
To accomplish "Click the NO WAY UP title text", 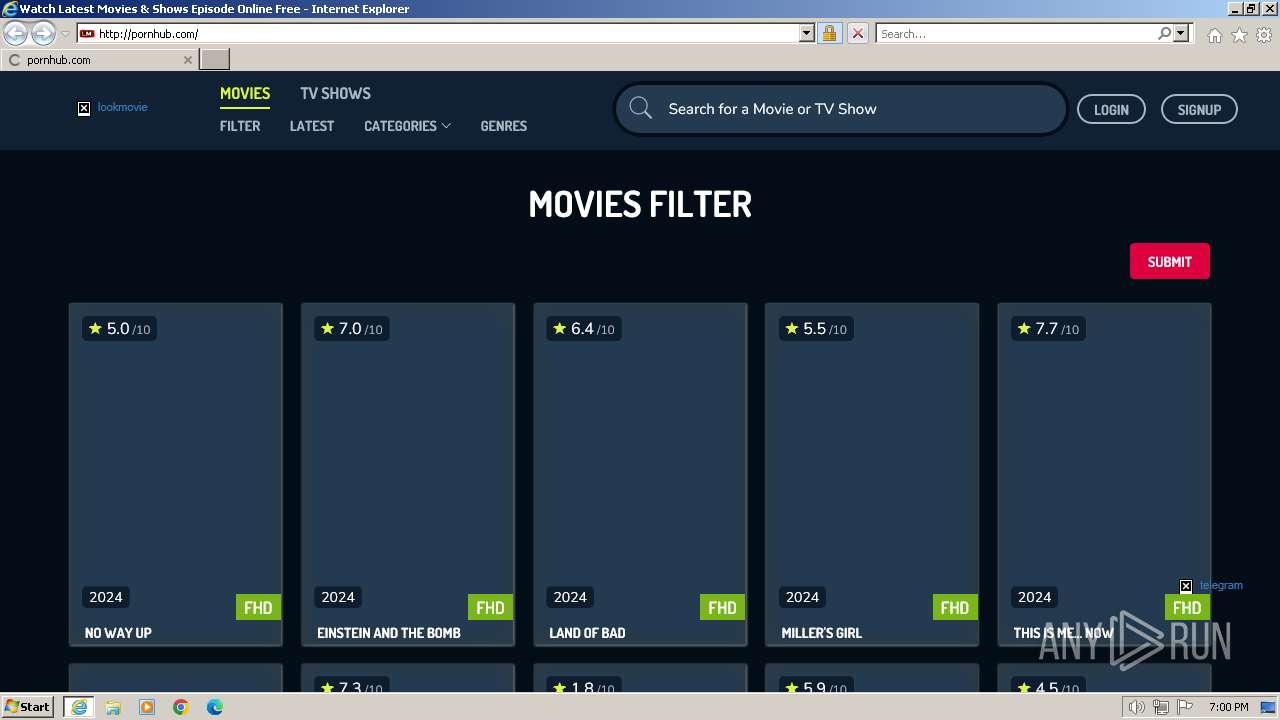I will click(x=118, y=633).
